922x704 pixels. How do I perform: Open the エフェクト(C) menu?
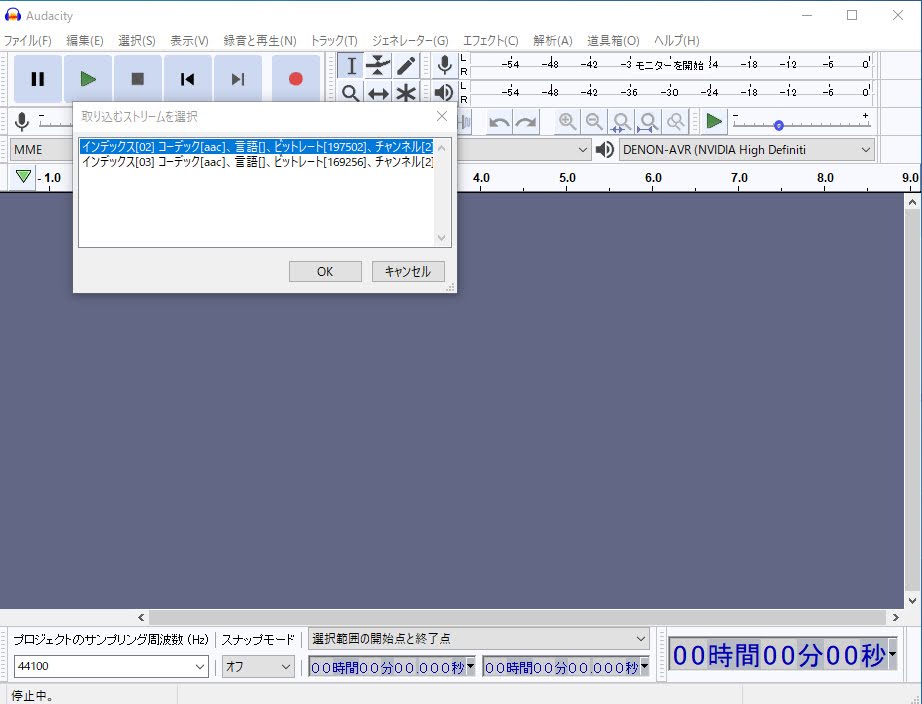click(x=490, y=41)
